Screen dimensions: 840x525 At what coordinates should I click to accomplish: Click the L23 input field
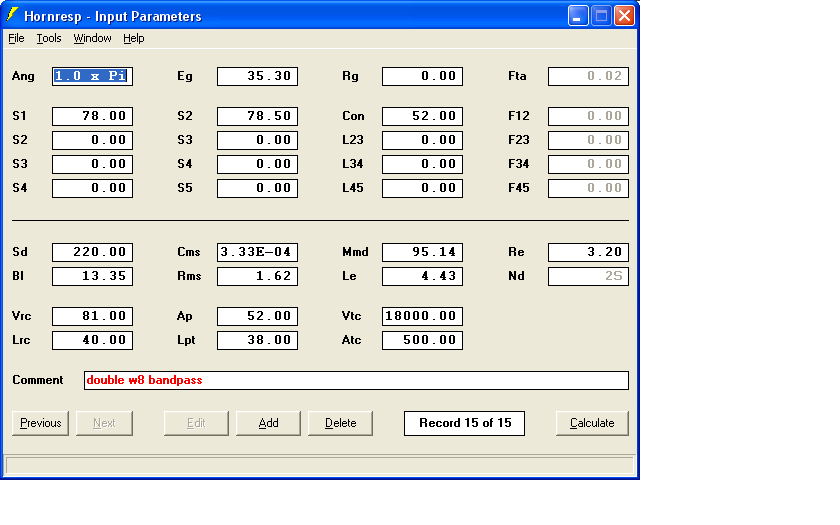[x=422, y=140]
